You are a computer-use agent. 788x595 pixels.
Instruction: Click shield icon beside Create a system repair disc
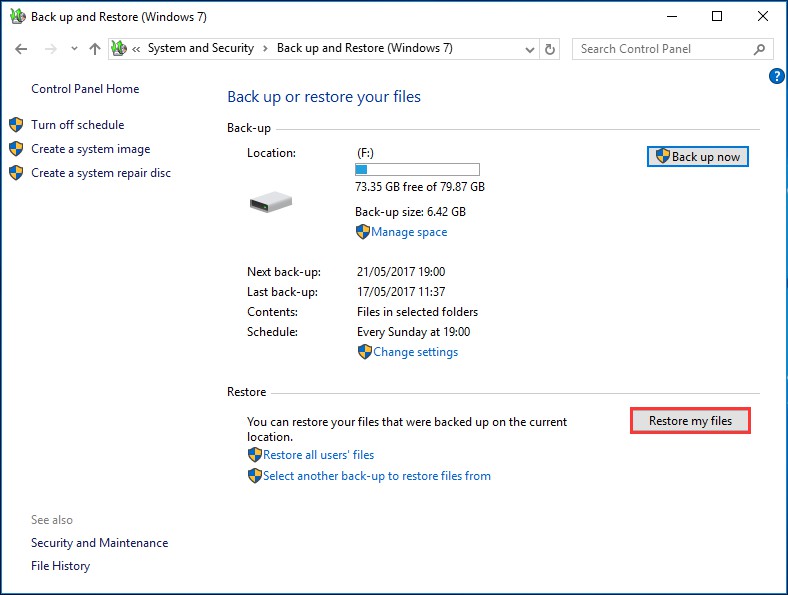coord(16,173)
